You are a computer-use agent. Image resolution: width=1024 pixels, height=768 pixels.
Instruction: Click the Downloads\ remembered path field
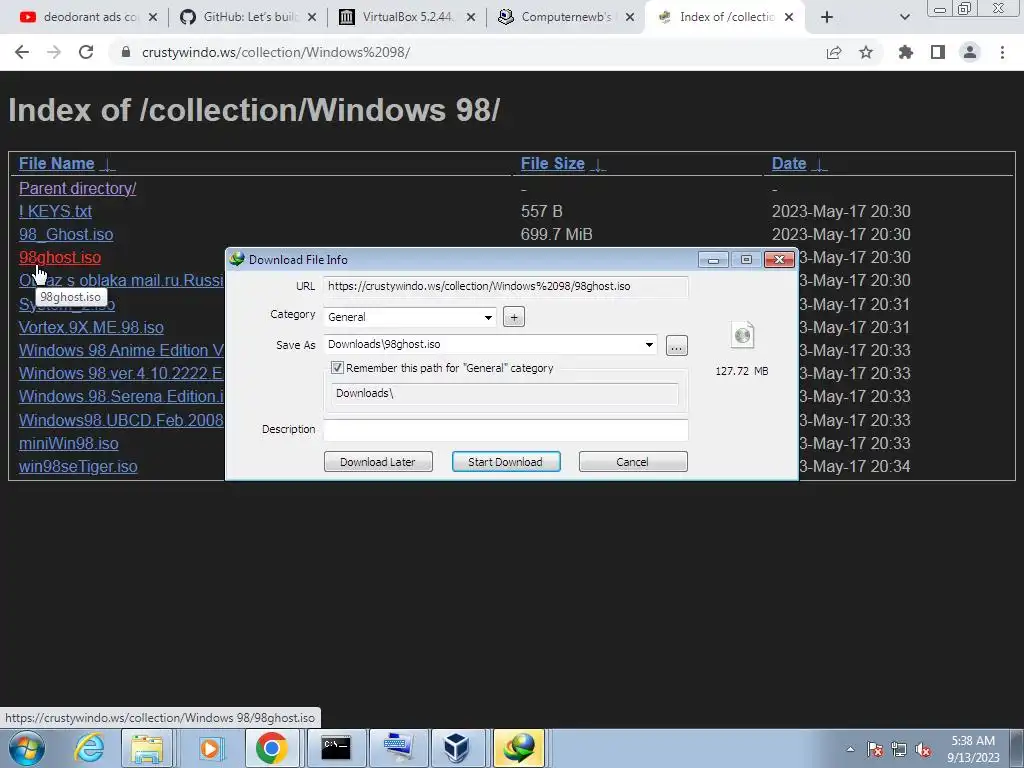coord(504,393)
